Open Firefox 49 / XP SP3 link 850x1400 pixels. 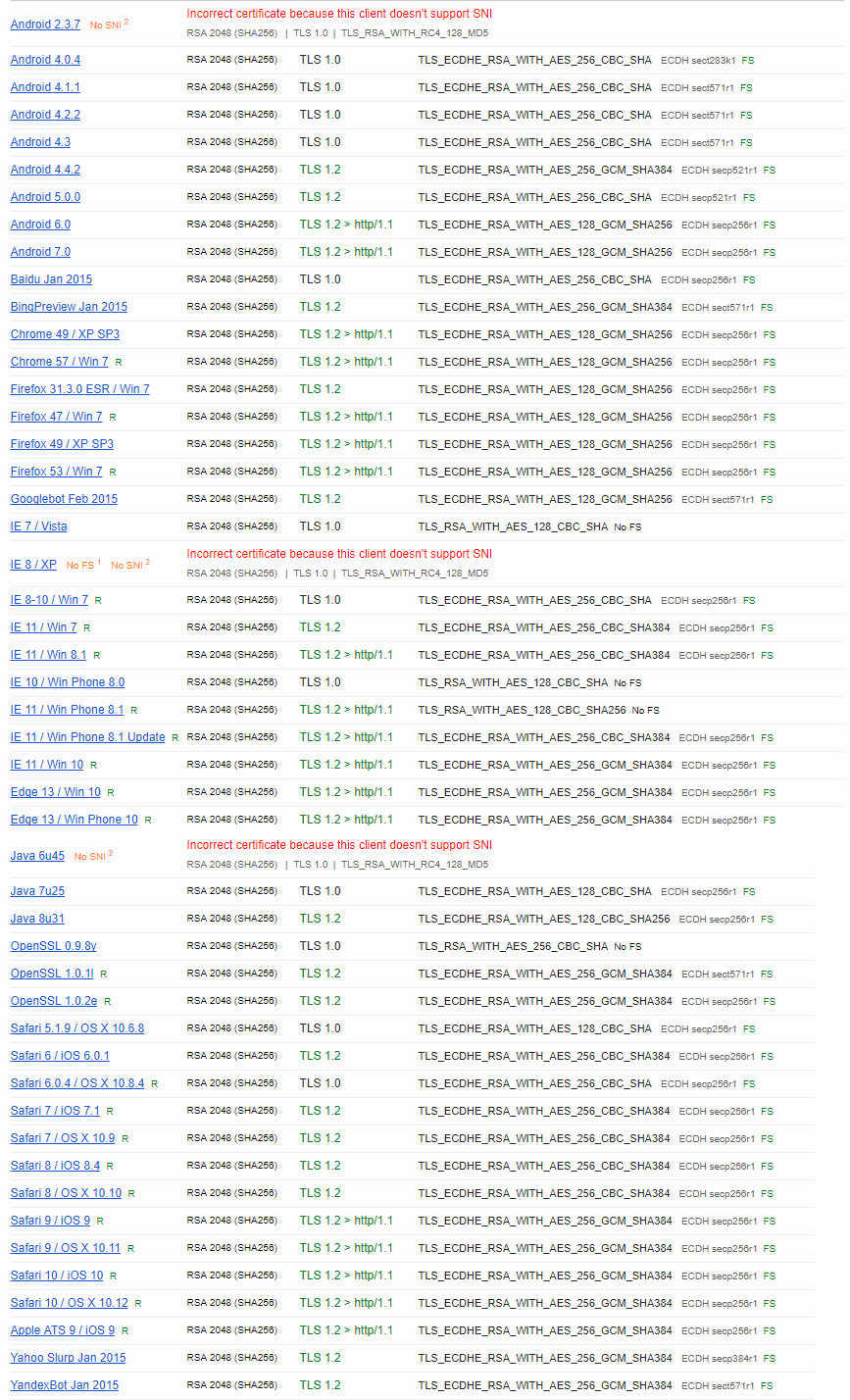(x=62, y=444)
